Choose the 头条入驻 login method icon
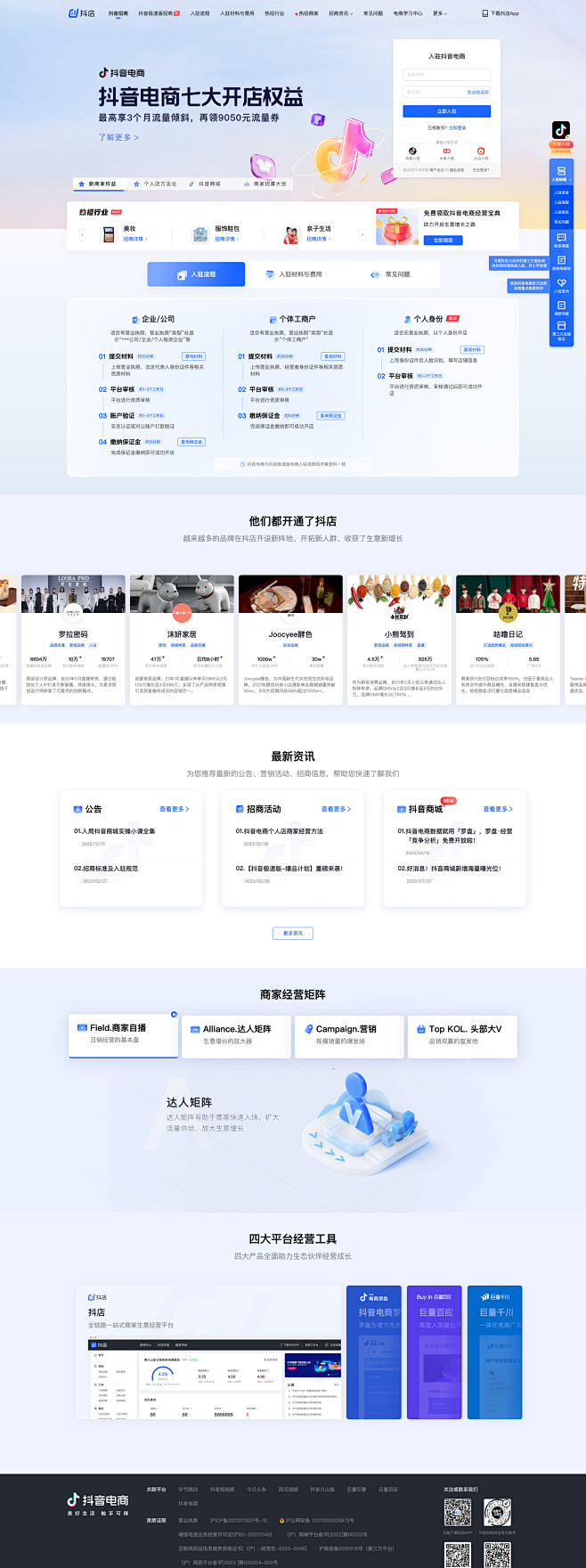 click(446, 151)
